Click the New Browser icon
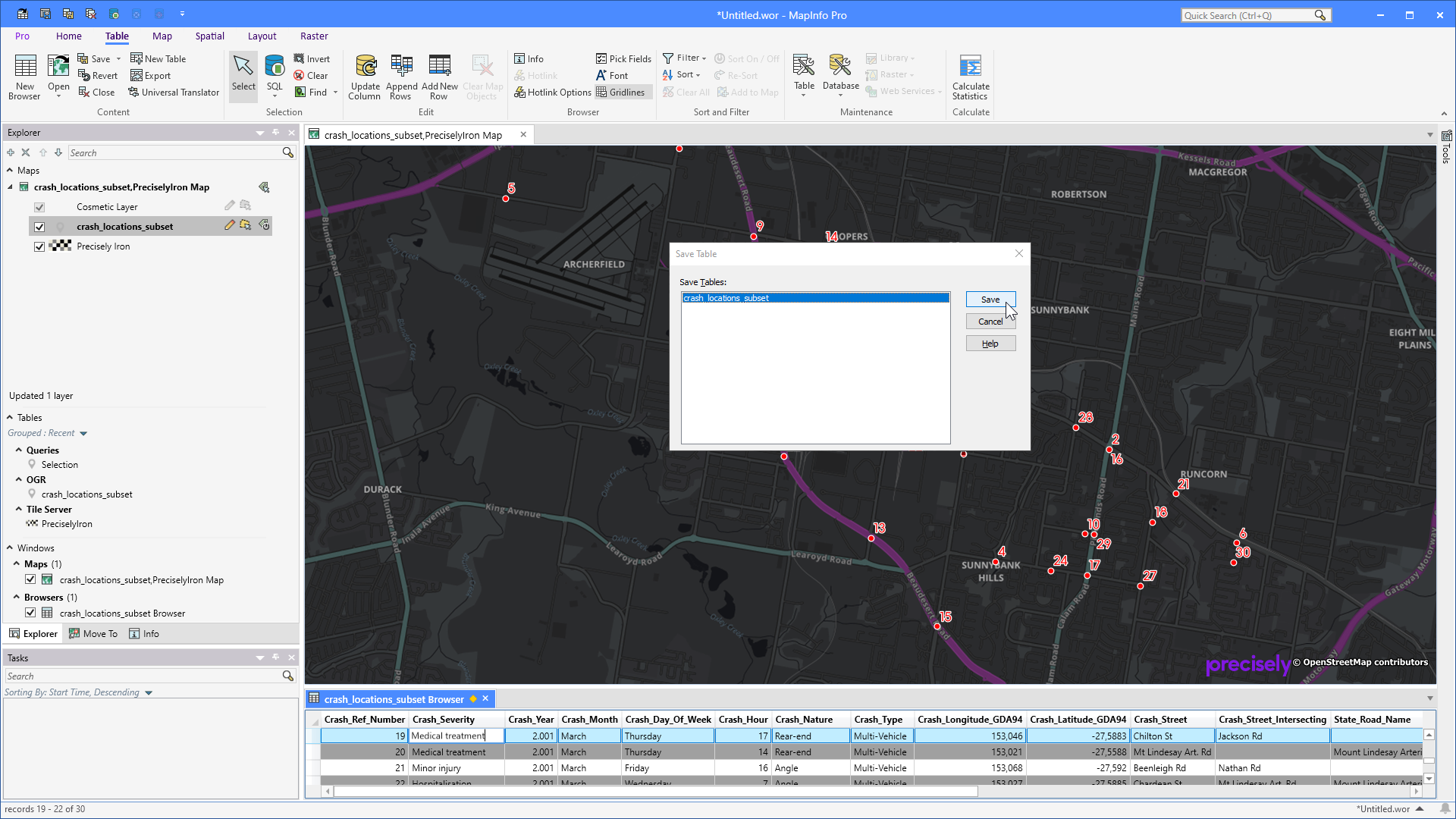The height and width of the screenshot is (819, 1456). tap(24, 75)
